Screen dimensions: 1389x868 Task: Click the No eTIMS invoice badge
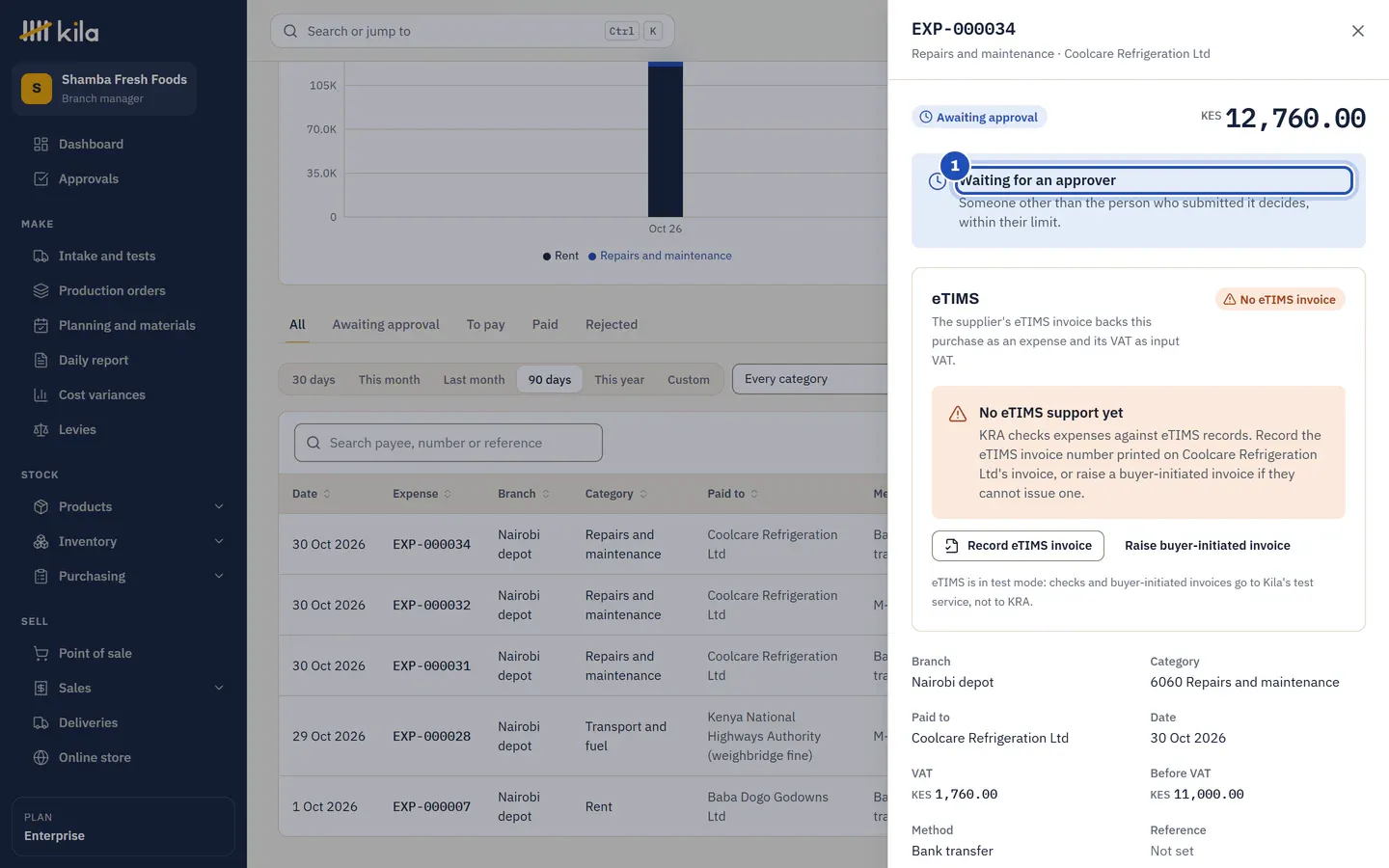1280,299
